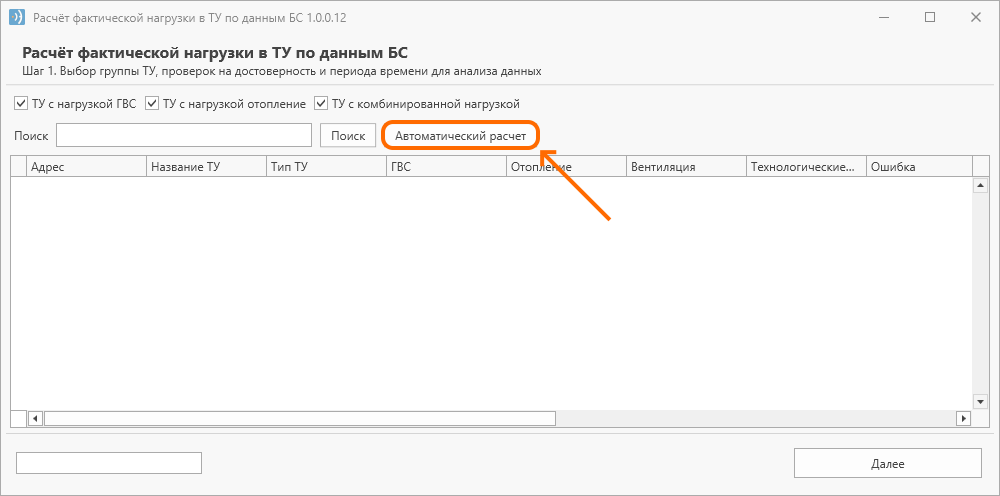Click the horizontal scrollbar right arrow
This screenshot has height=496, width=1000.
963,419
